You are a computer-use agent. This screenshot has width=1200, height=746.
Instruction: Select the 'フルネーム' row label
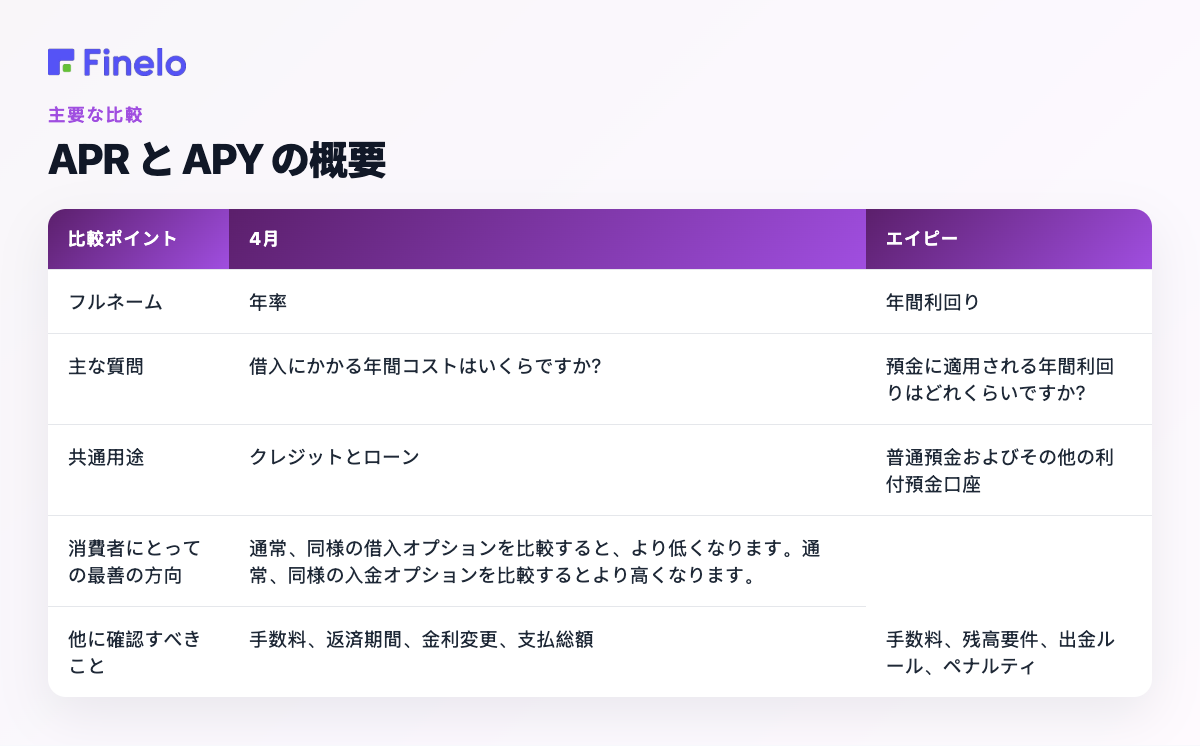pyautogui.click(x=115, y=302)
